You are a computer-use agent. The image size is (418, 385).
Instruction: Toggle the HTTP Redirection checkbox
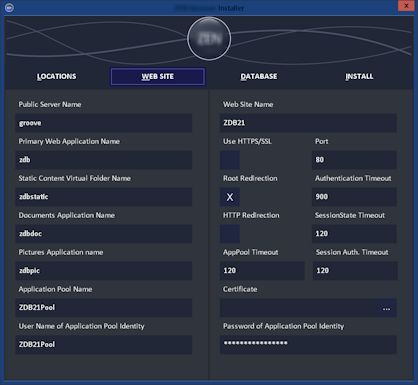pyautogui.click(x=230, y=234)
